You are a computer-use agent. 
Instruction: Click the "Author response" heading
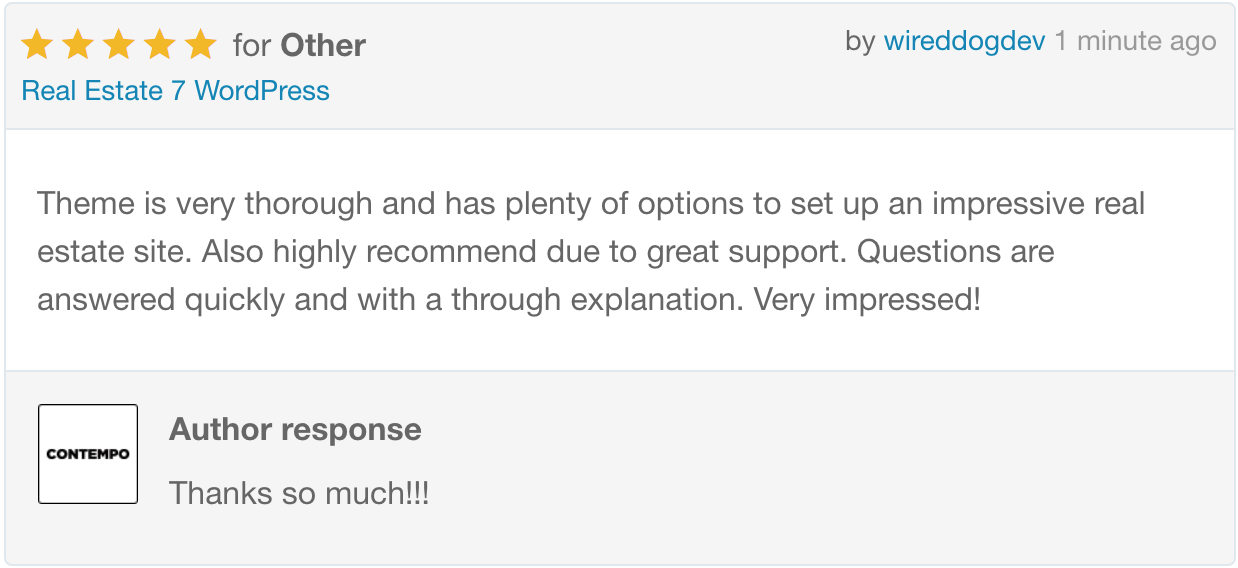(295, 430)
